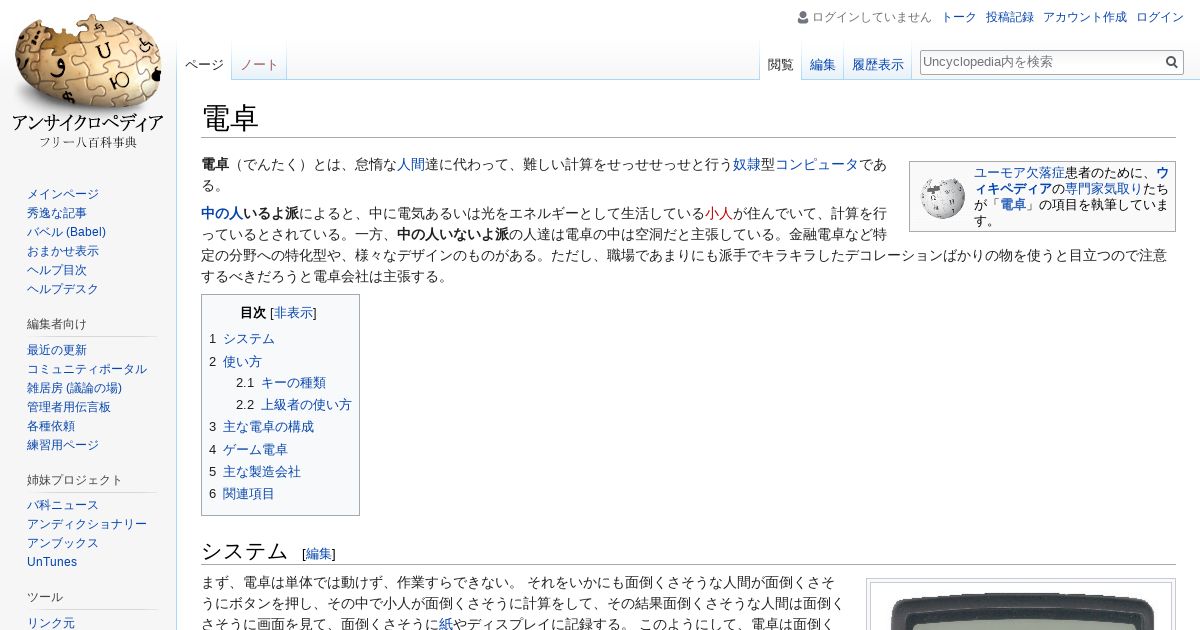Open the トーク link at top
Image resolution: width=1200 pixels, height=630 pixels.
coord(959,17)
